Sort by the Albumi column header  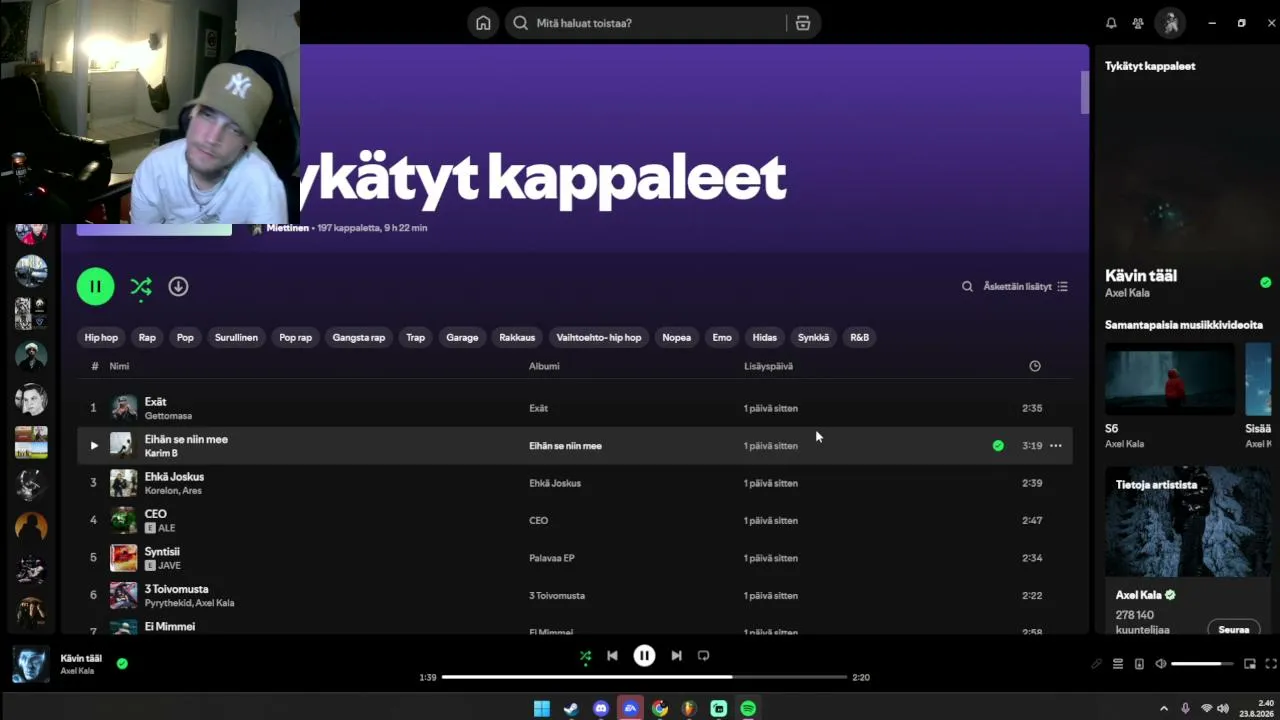tap(544, 366)
